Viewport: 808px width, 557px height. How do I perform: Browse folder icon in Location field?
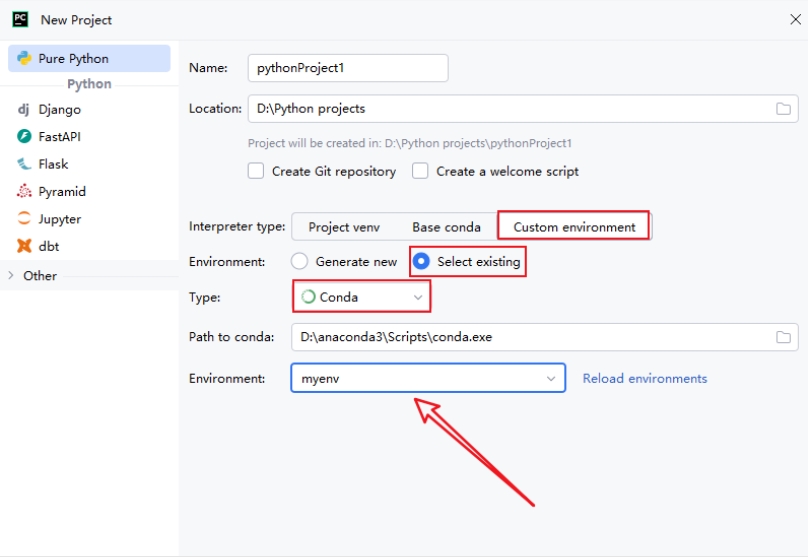click(783, 109)
